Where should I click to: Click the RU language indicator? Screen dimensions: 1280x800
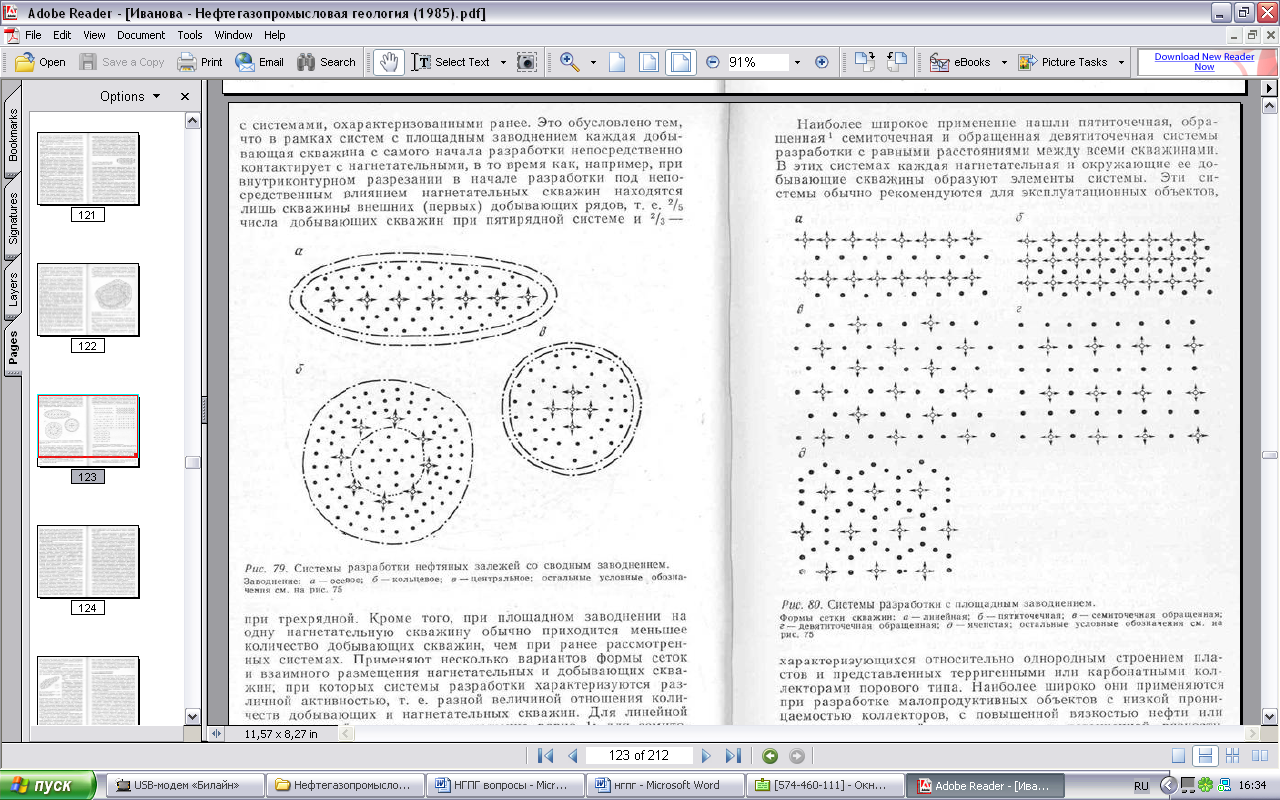(x=1141, y=785)
